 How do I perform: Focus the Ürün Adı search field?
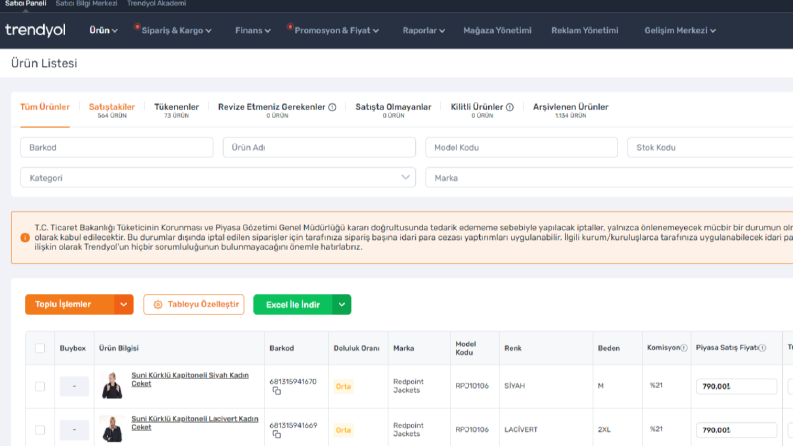[319, 147]
